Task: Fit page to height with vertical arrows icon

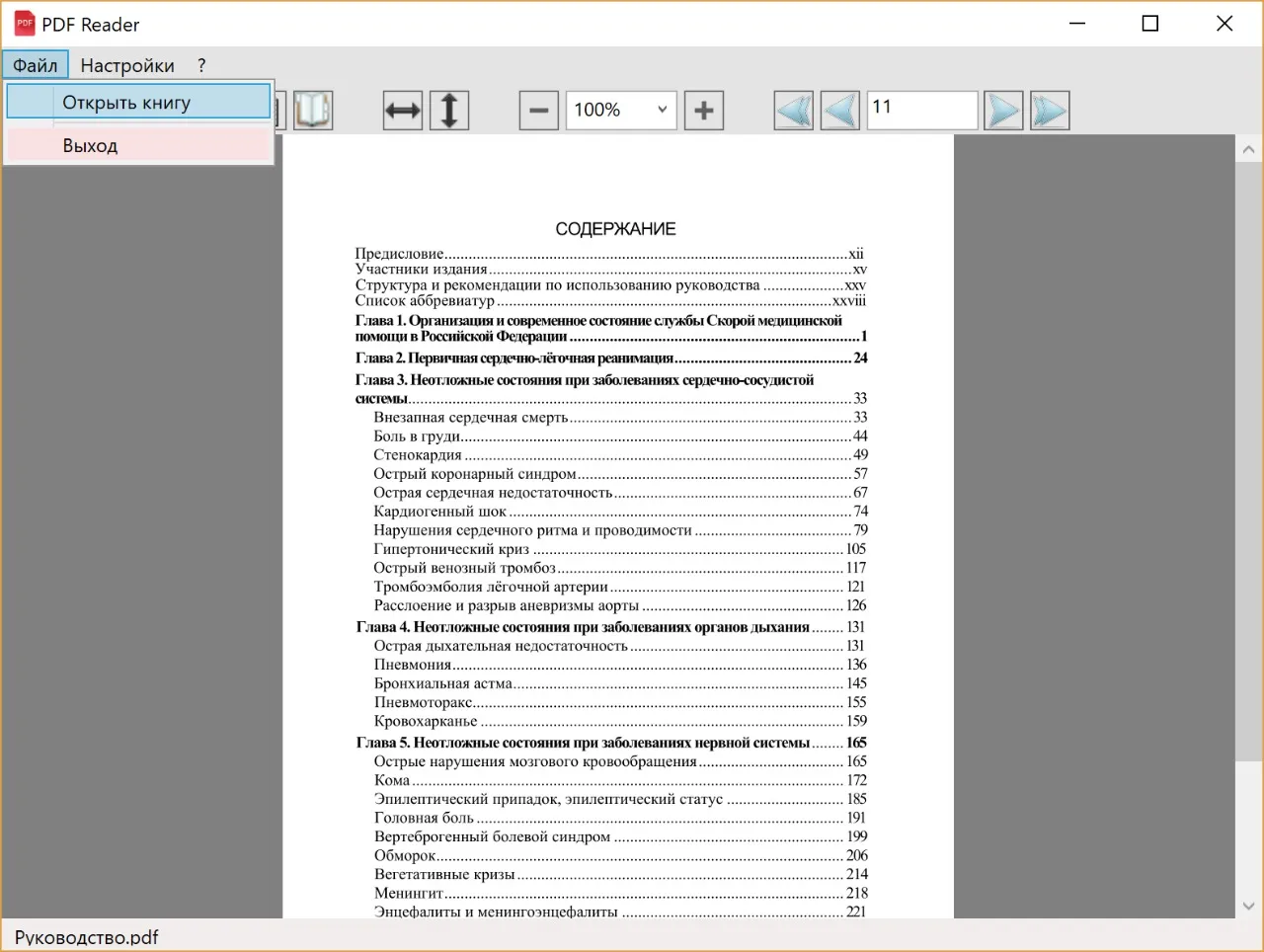Action: pos(449,111)
